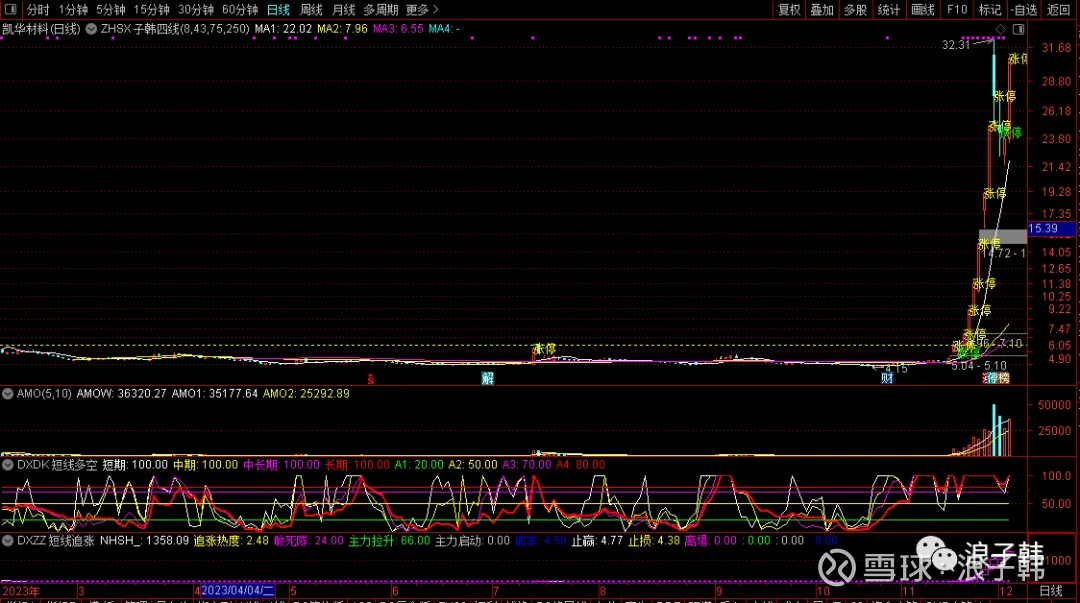Click the panel layout icon at top-left
1080x603 pixels.
tap(9, 9)
